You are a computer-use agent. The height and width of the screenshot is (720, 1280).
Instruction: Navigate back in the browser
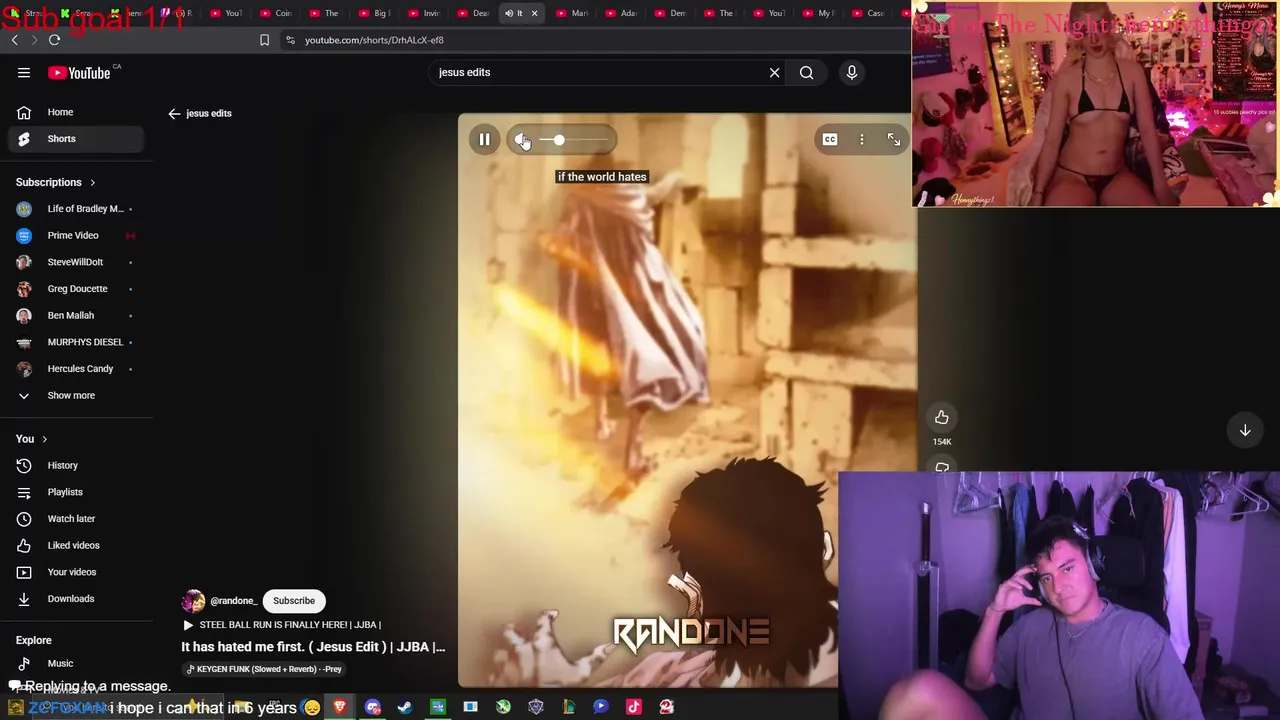click(x=14, y=40)
